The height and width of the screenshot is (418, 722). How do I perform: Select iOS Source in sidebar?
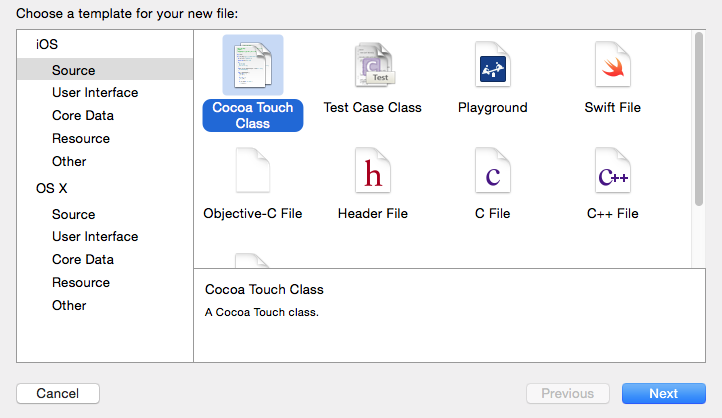[73, 70]
